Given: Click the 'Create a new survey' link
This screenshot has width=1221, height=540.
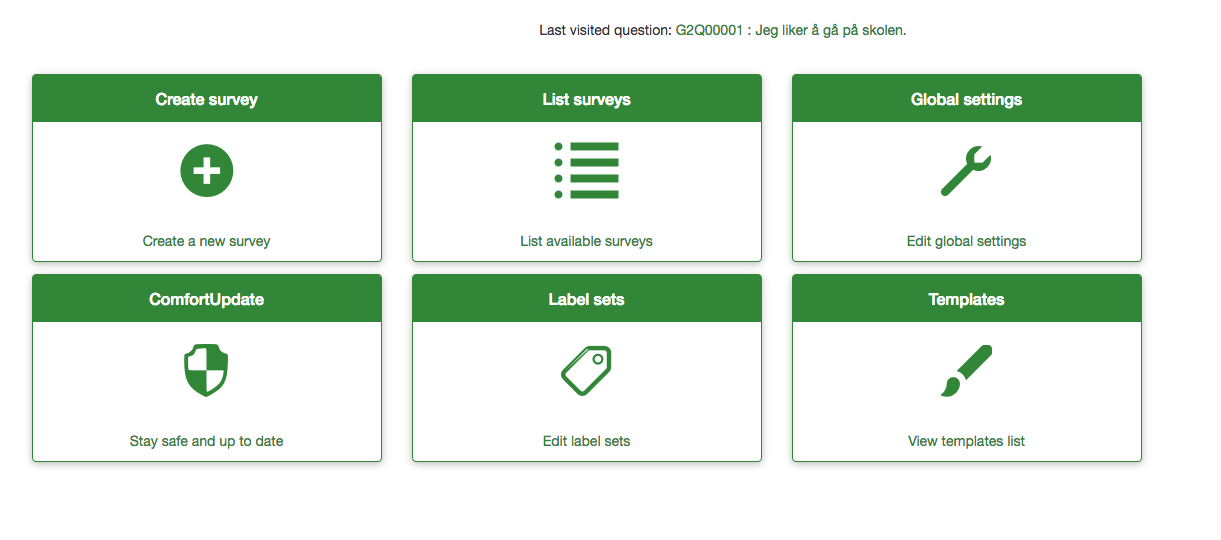Looking at the screenshot, I should (207, 241).
